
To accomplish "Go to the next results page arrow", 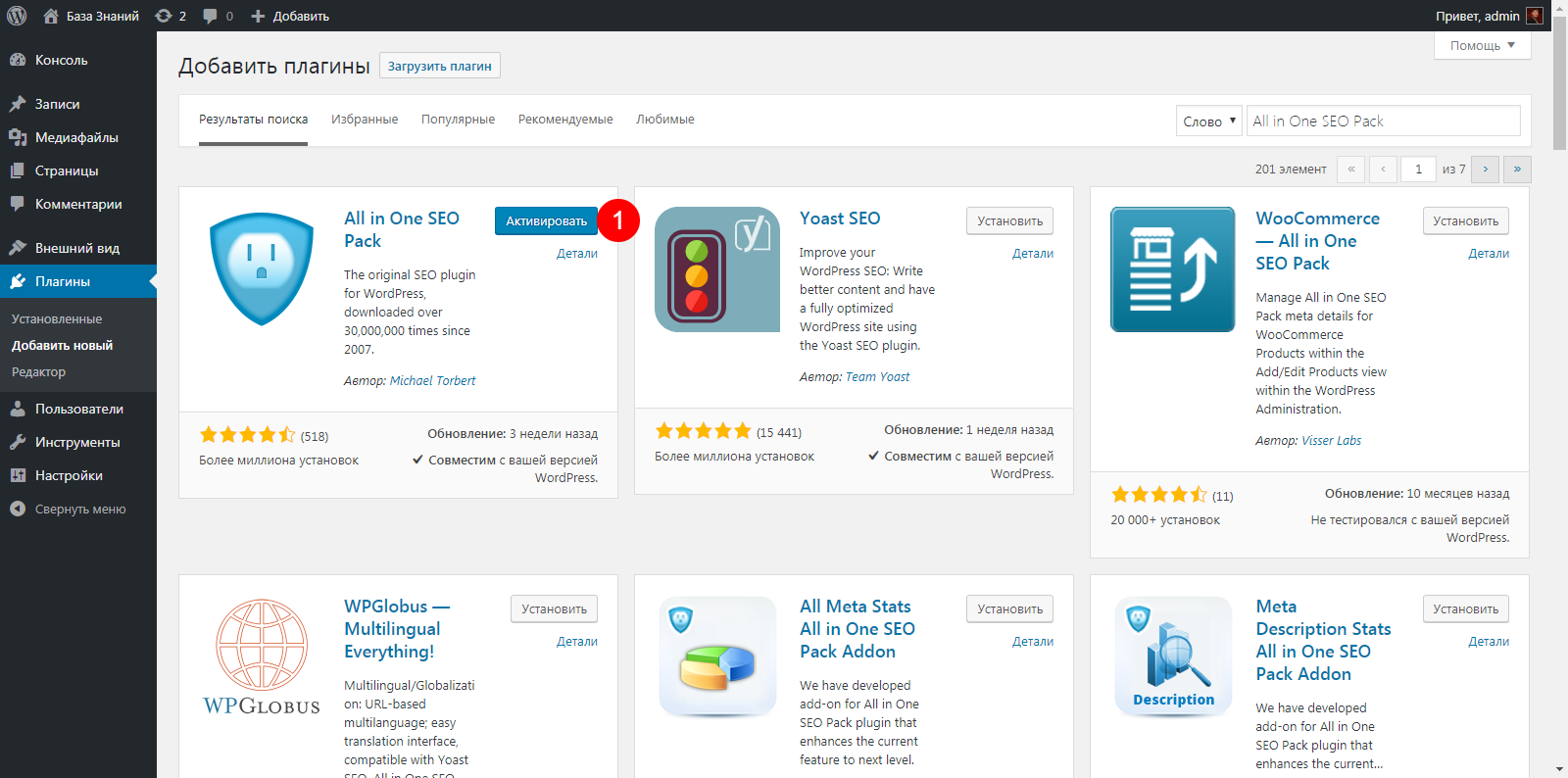I will point(1486,169).
